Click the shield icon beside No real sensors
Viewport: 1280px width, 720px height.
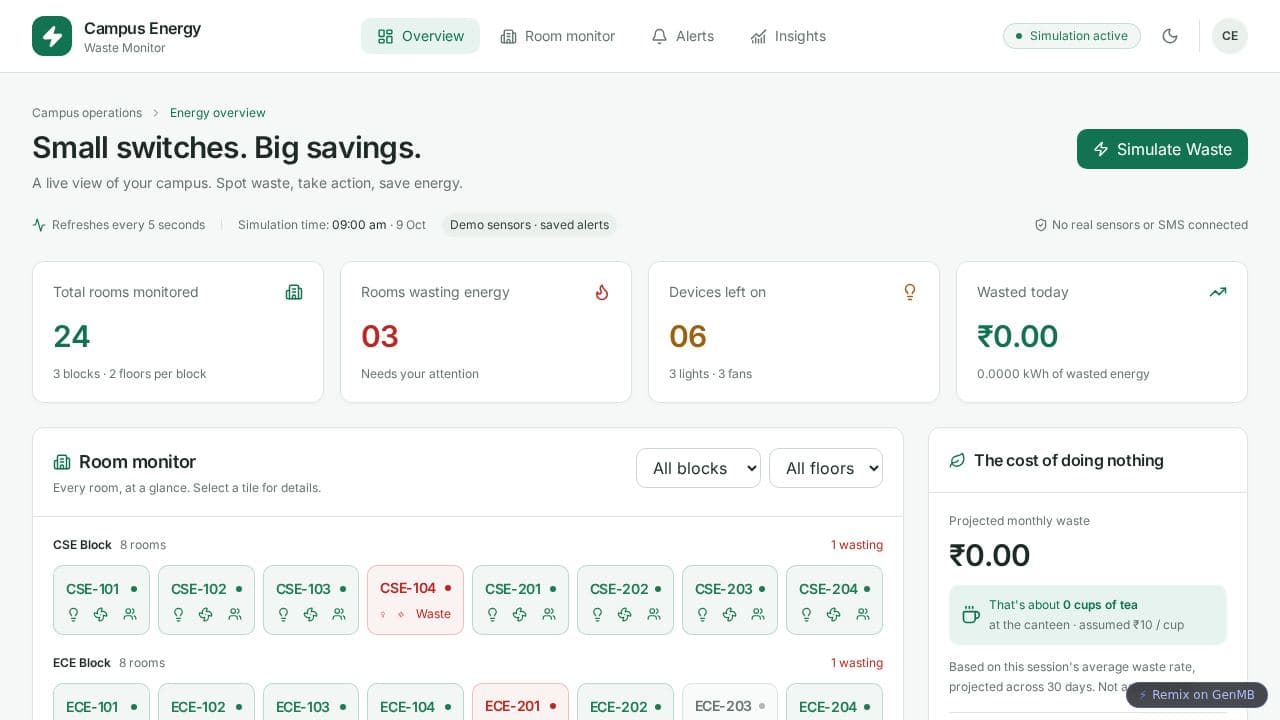click(1041, 225)
